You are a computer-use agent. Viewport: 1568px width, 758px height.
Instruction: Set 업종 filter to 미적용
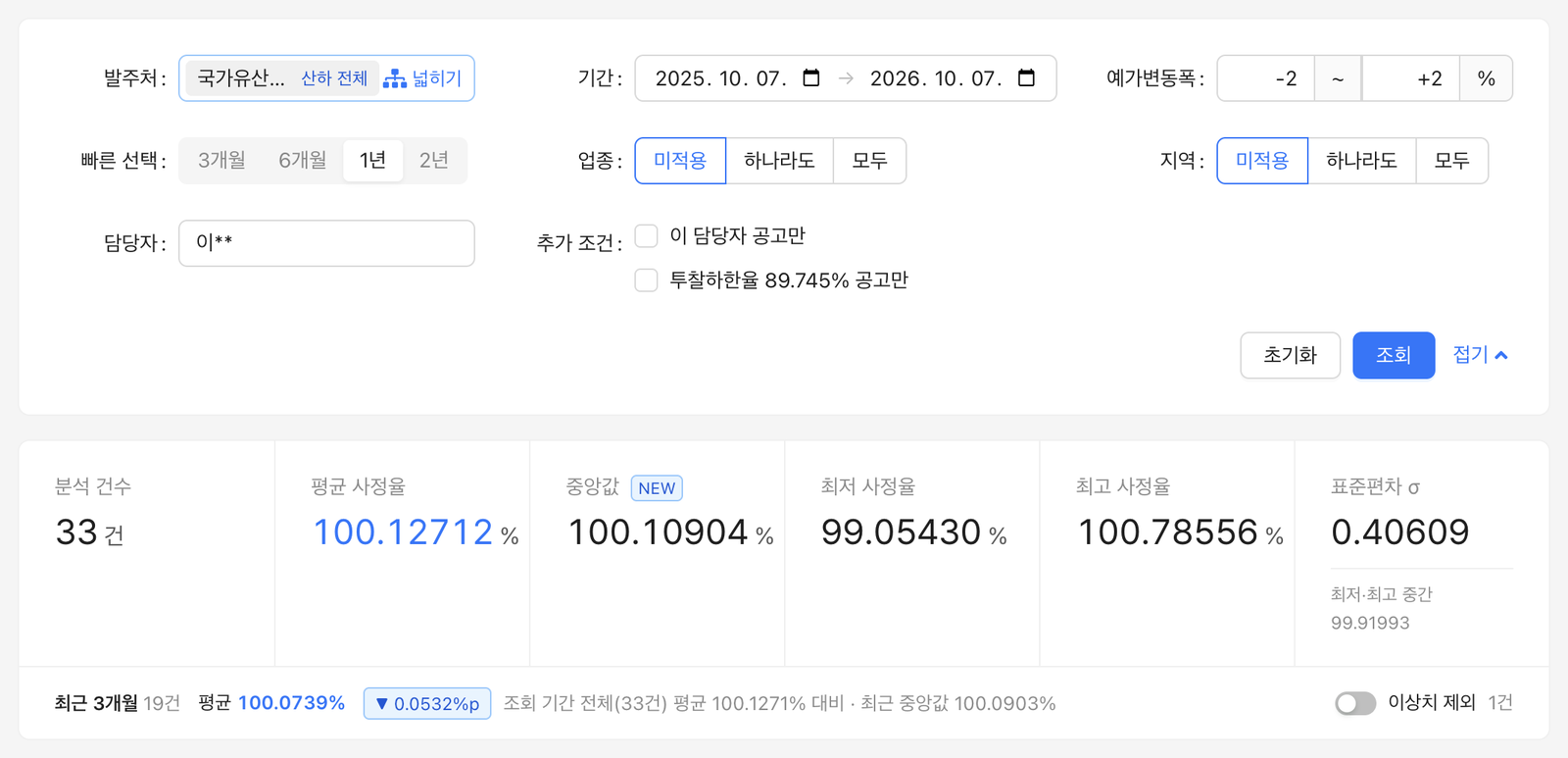pos(680,161)
